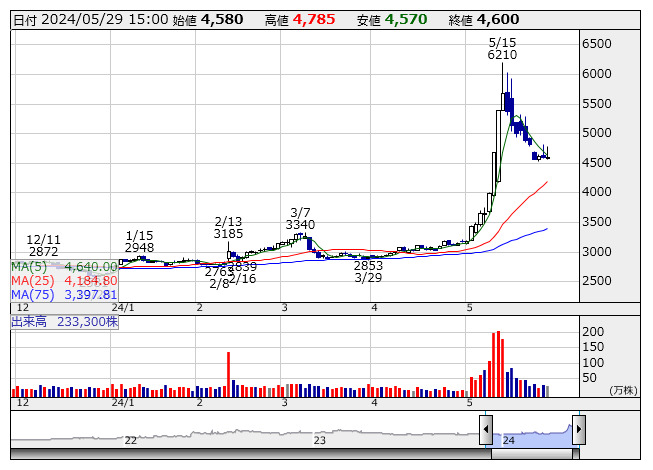The width and height of the screenshot is (653, 470).
Task: Click year 24 in the overview timeline
Action: point(508,440)
